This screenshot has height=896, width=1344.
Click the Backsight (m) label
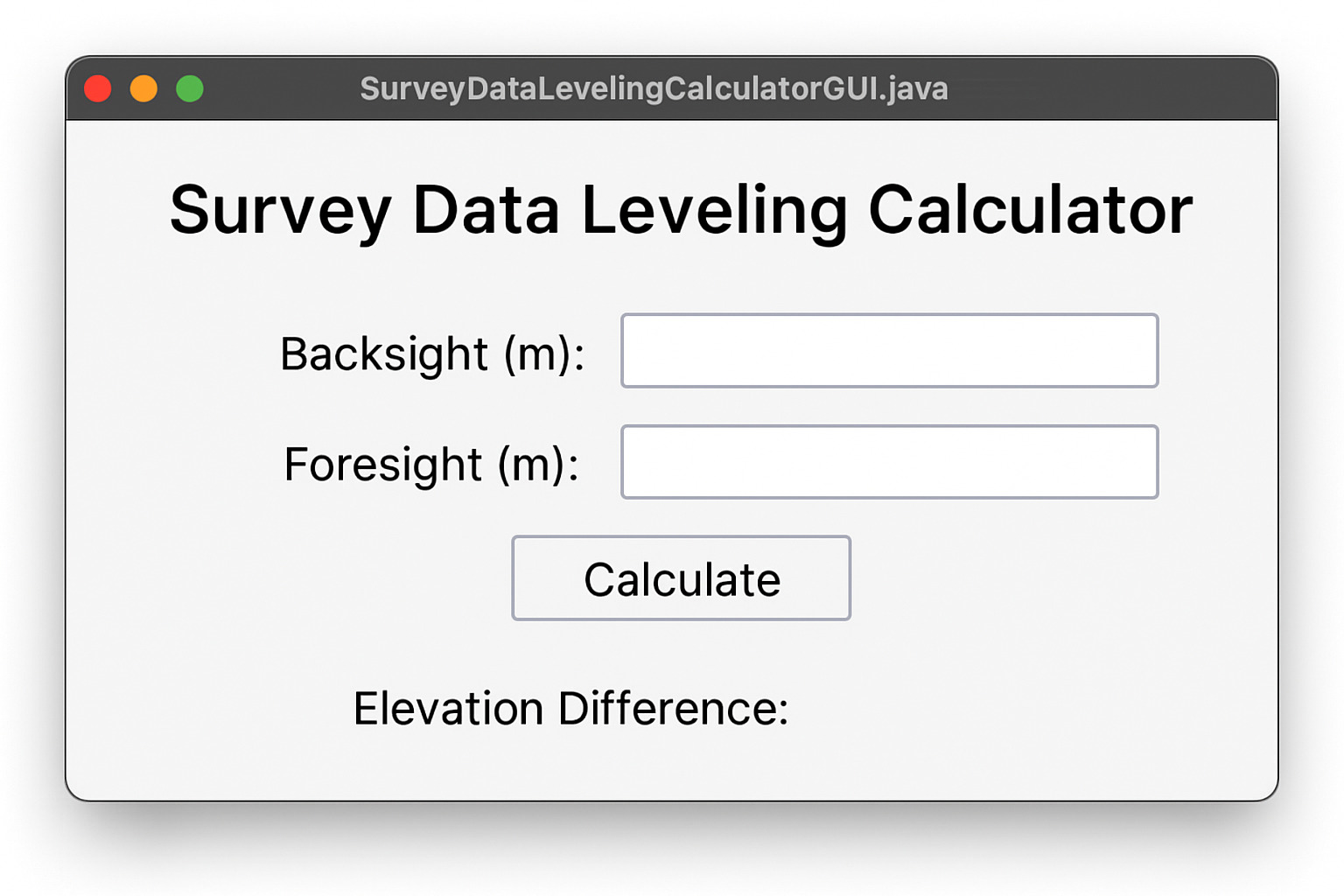(432, 354)
